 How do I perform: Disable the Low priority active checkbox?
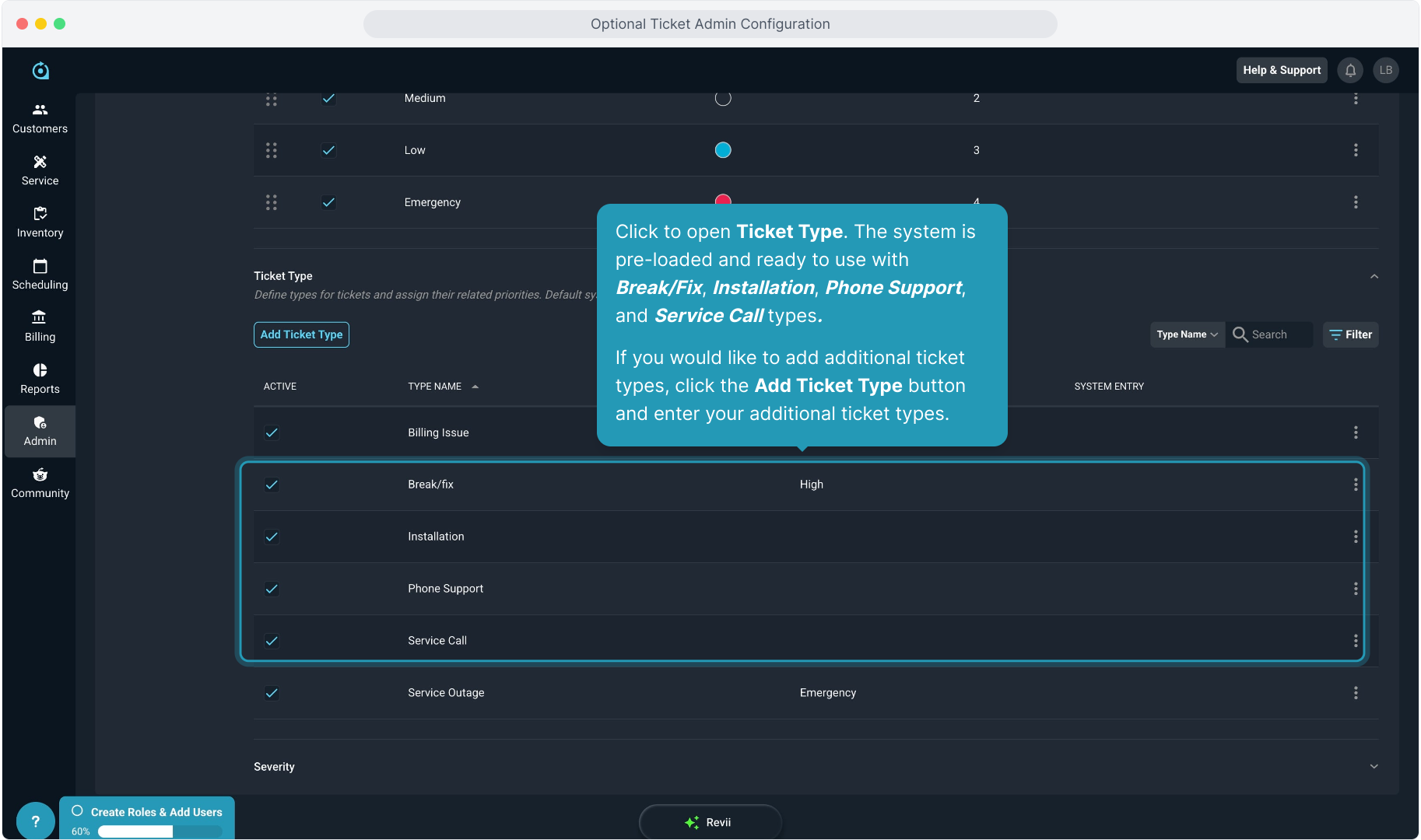click(328, 150)
